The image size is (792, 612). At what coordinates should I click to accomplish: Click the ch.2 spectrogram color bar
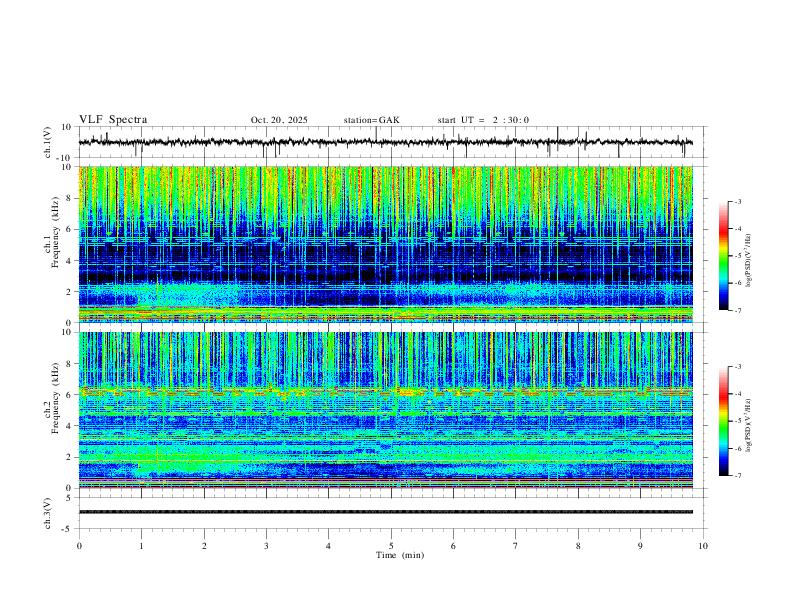[x=723, y=421]
